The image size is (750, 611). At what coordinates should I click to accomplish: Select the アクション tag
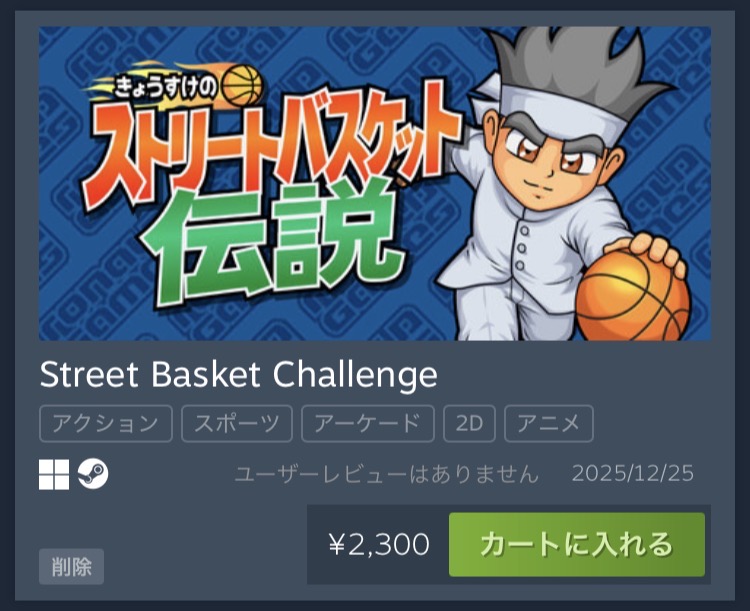[106, 423]
